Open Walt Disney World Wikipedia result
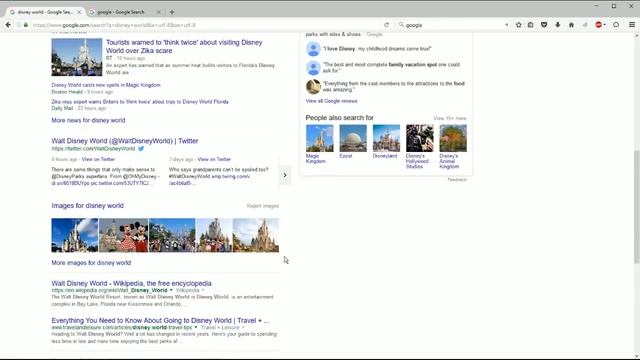640x360 pixels. pos(131,283)
